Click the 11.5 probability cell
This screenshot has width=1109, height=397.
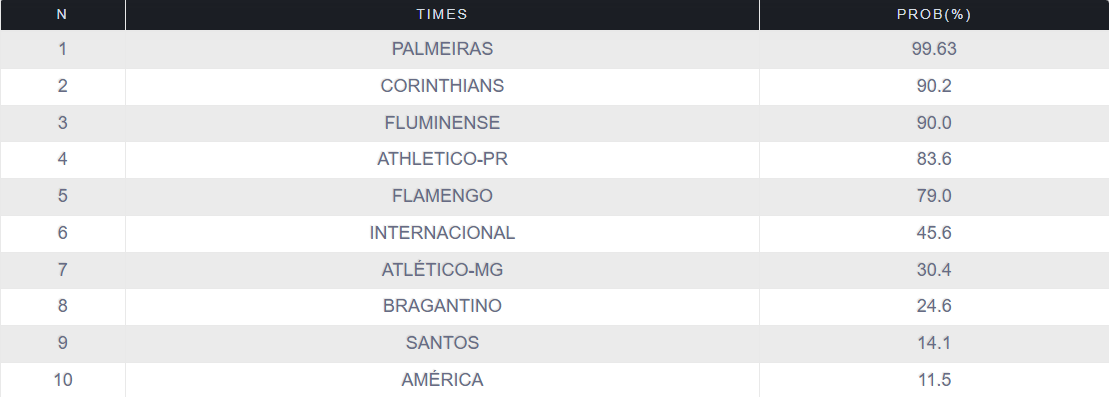(x=934, y=380)
